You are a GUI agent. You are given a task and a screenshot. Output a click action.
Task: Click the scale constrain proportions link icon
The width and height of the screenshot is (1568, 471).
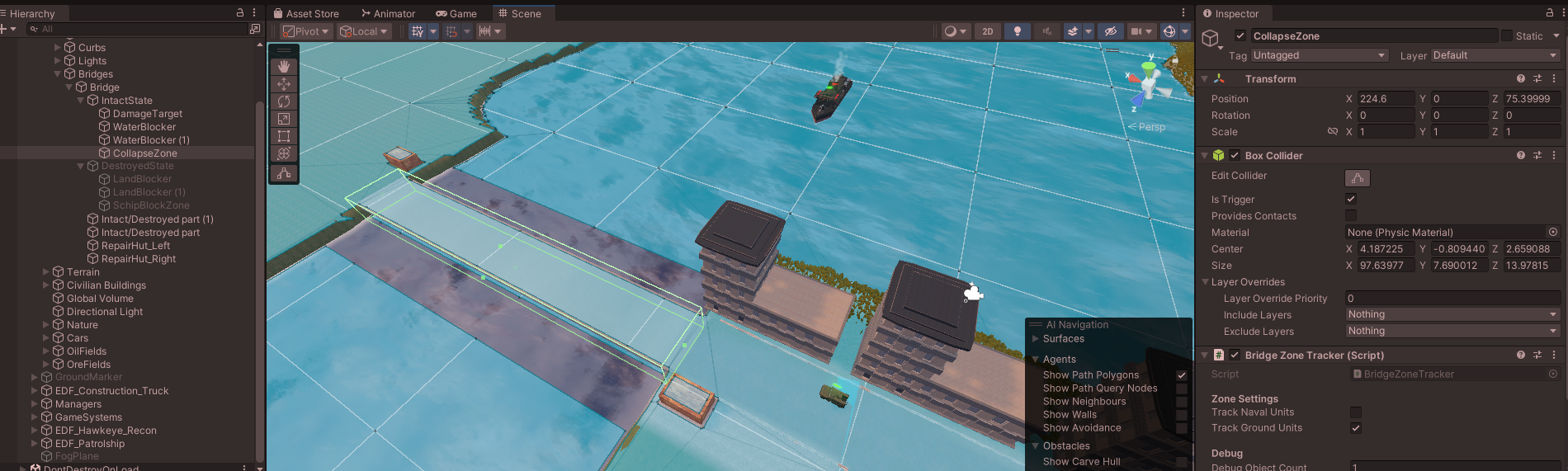1332,131
